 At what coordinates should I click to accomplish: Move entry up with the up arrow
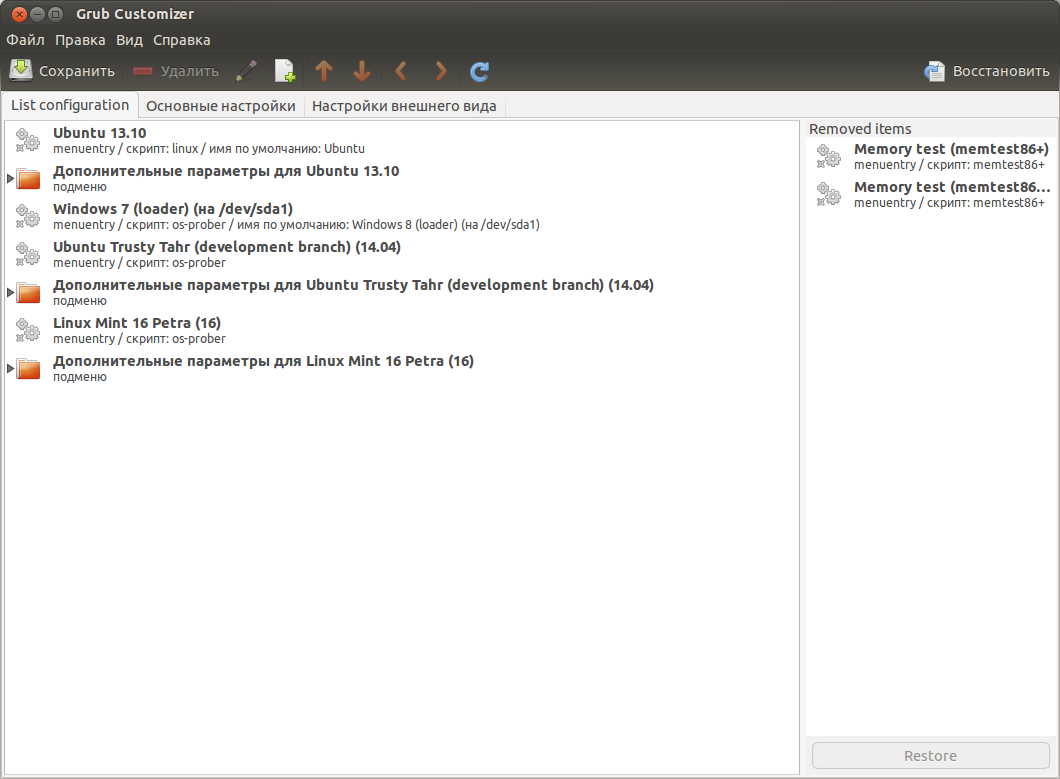pyautogui.click(x=324, y=70)
